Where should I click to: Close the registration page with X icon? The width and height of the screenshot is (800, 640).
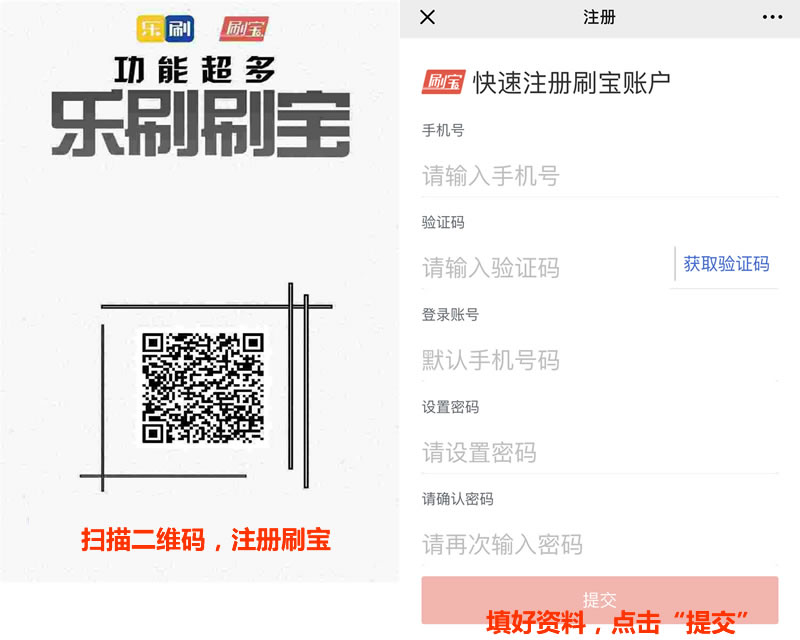click(x=428, y=17)
